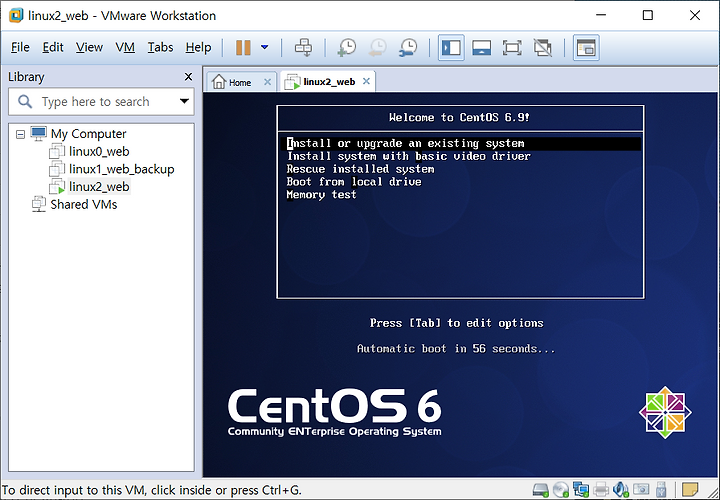Open the Edit menu
720x500 pixels.
coord(53,47)
